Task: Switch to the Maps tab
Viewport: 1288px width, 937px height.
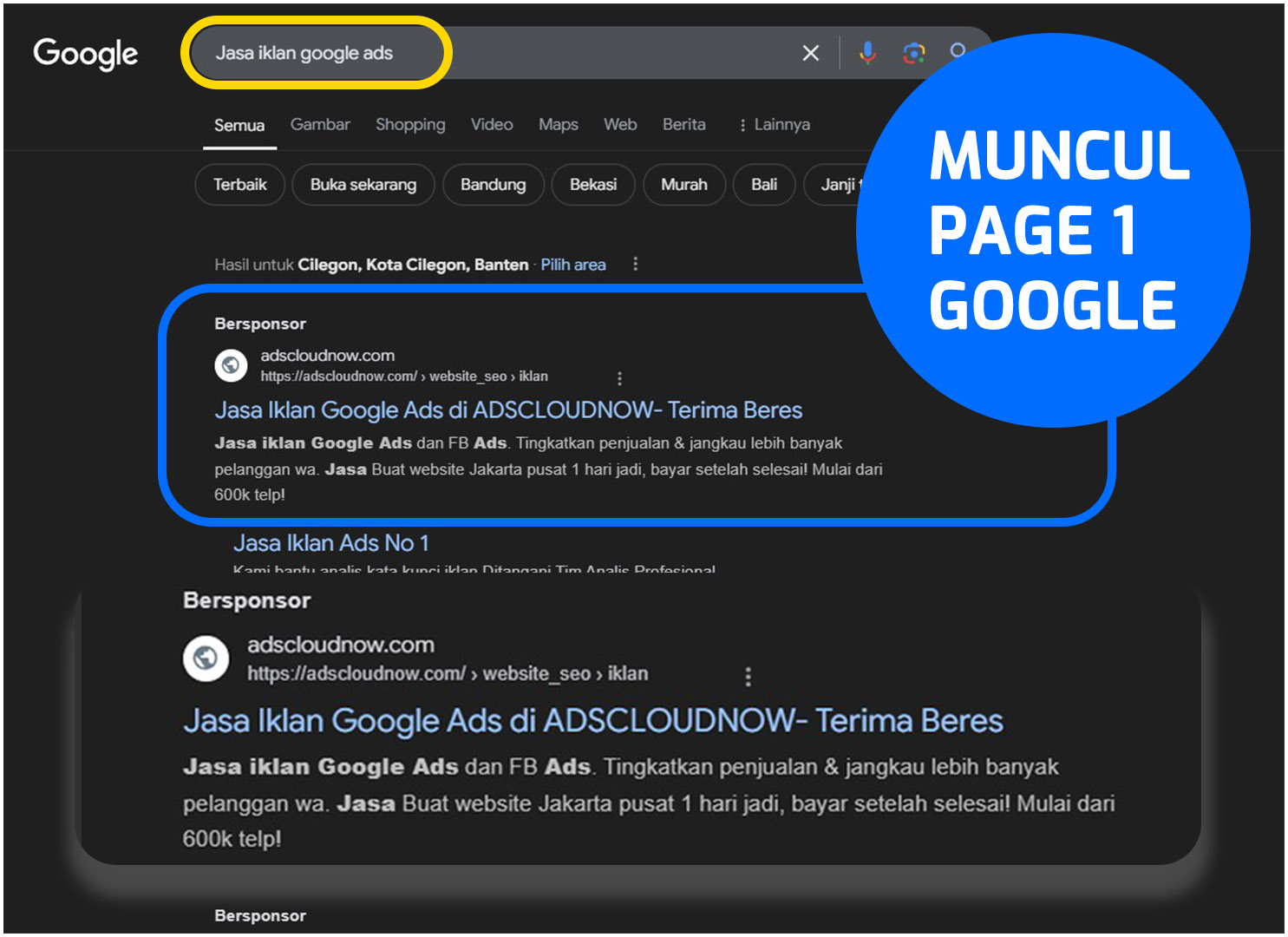Action: (559, 124)
